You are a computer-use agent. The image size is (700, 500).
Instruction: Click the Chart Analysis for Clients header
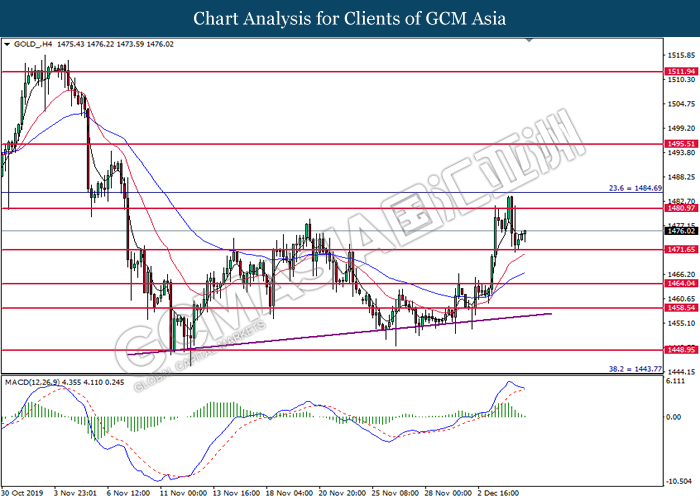[x=350, y=18]
